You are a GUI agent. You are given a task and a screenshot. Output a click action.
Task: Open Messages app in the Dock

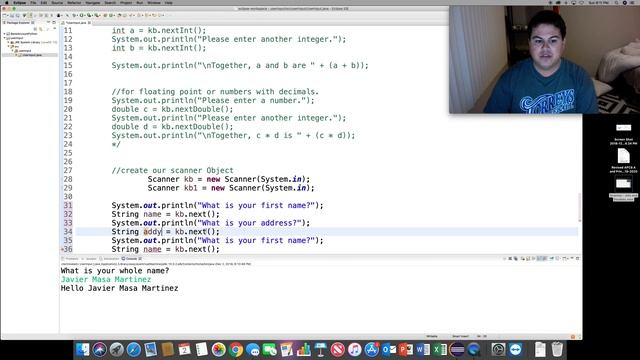pos(253,350)
